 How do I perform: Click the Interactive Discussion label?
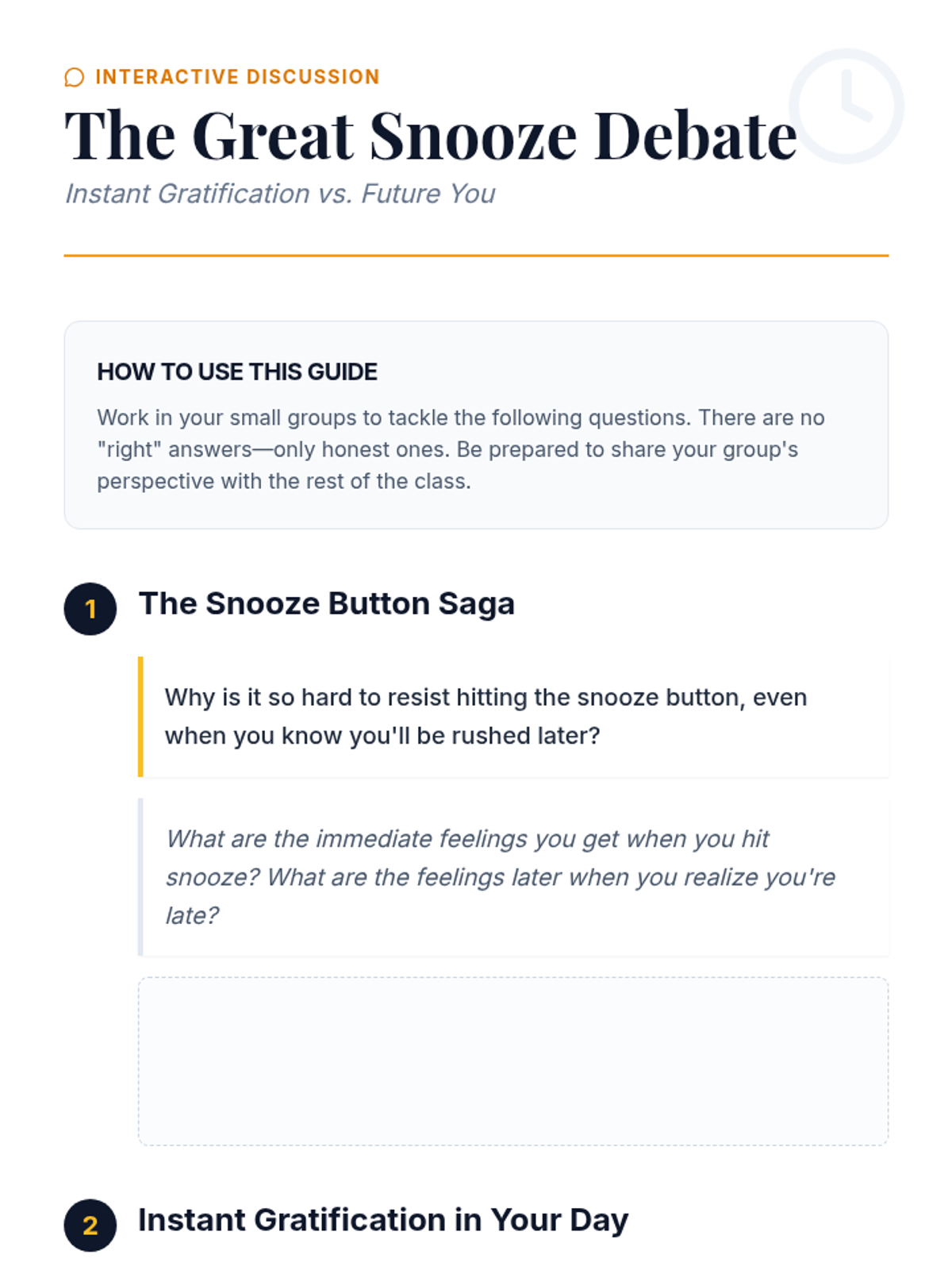tap(237, 77)
